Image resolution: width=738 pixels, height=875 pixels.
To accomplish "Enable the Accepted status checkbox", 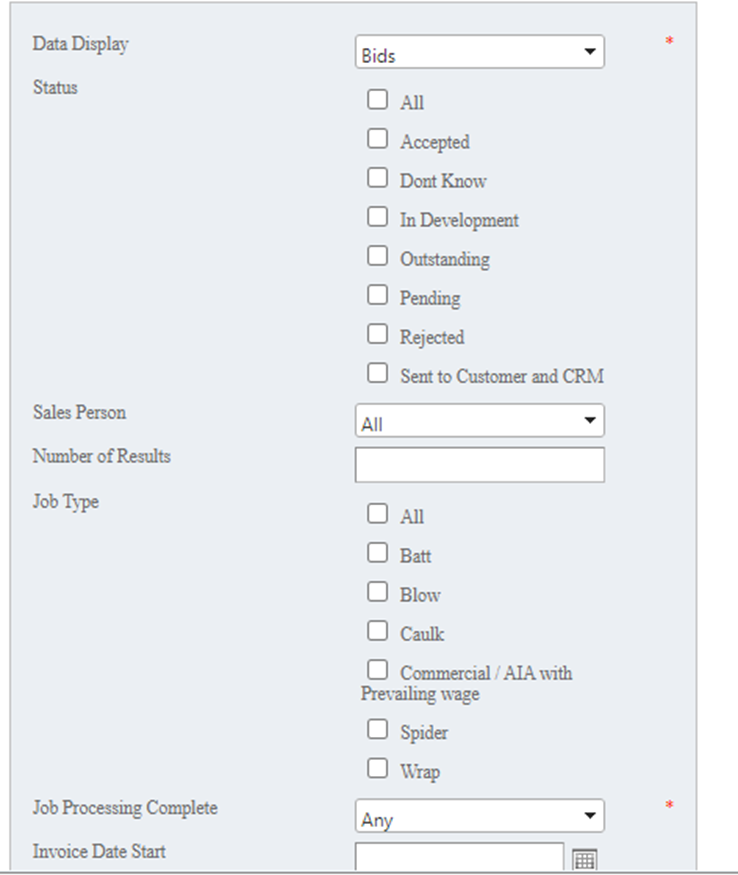I will point(377,140).
